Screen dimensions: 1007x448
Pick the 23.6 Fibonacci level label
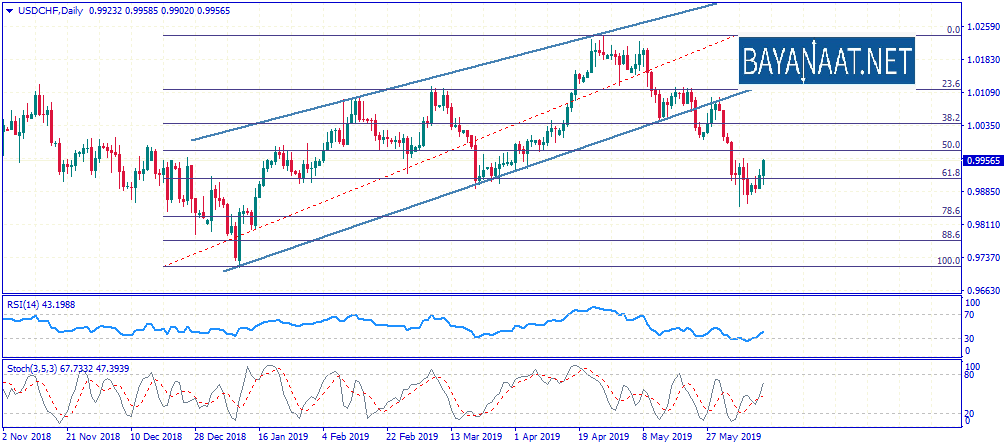point(951,84)
